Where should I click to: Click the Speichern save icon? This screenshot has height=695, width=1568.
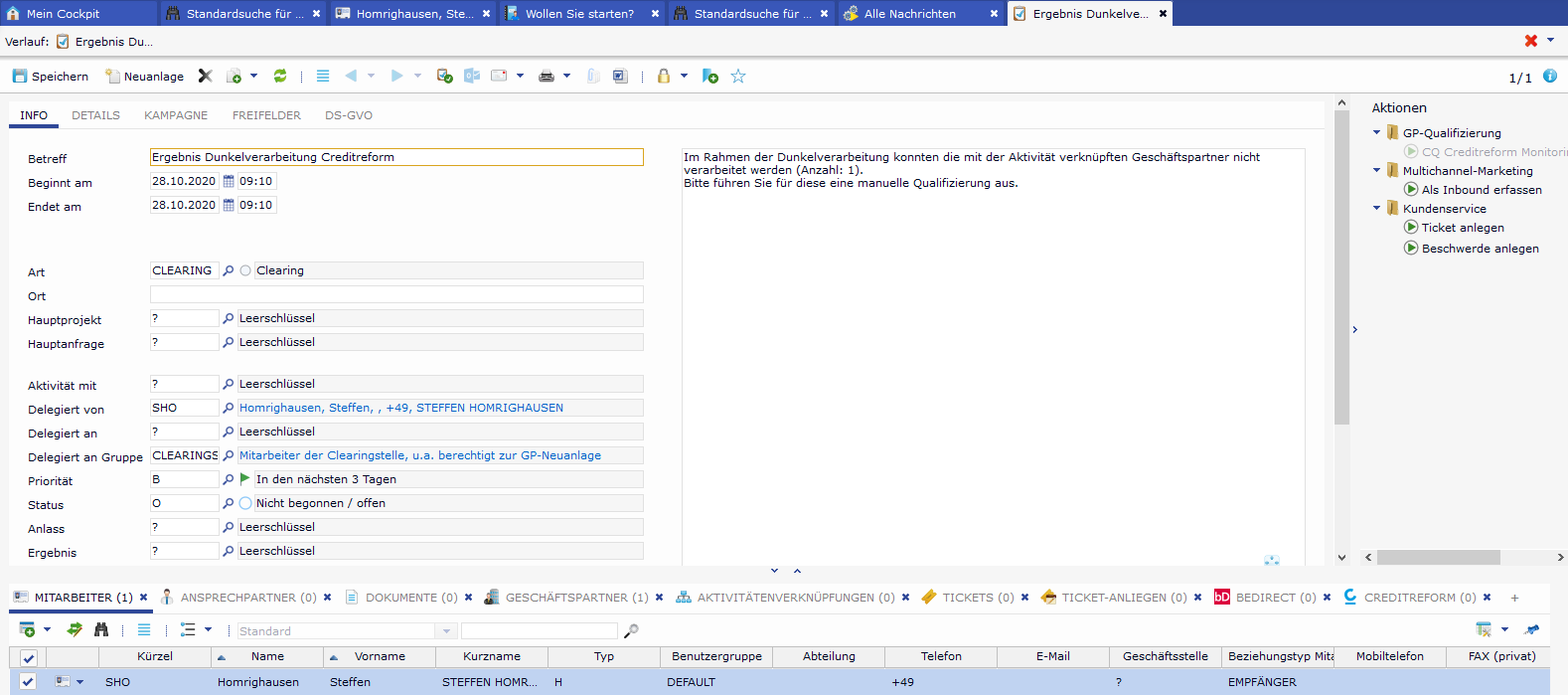coord(20,77)
